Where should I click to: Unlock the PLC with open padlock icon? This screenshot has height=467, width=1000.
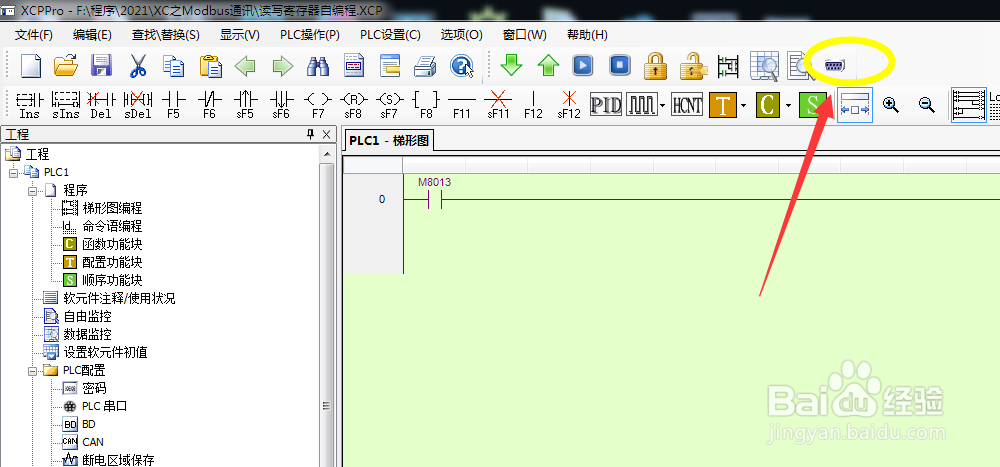click(x=692, y=66)
